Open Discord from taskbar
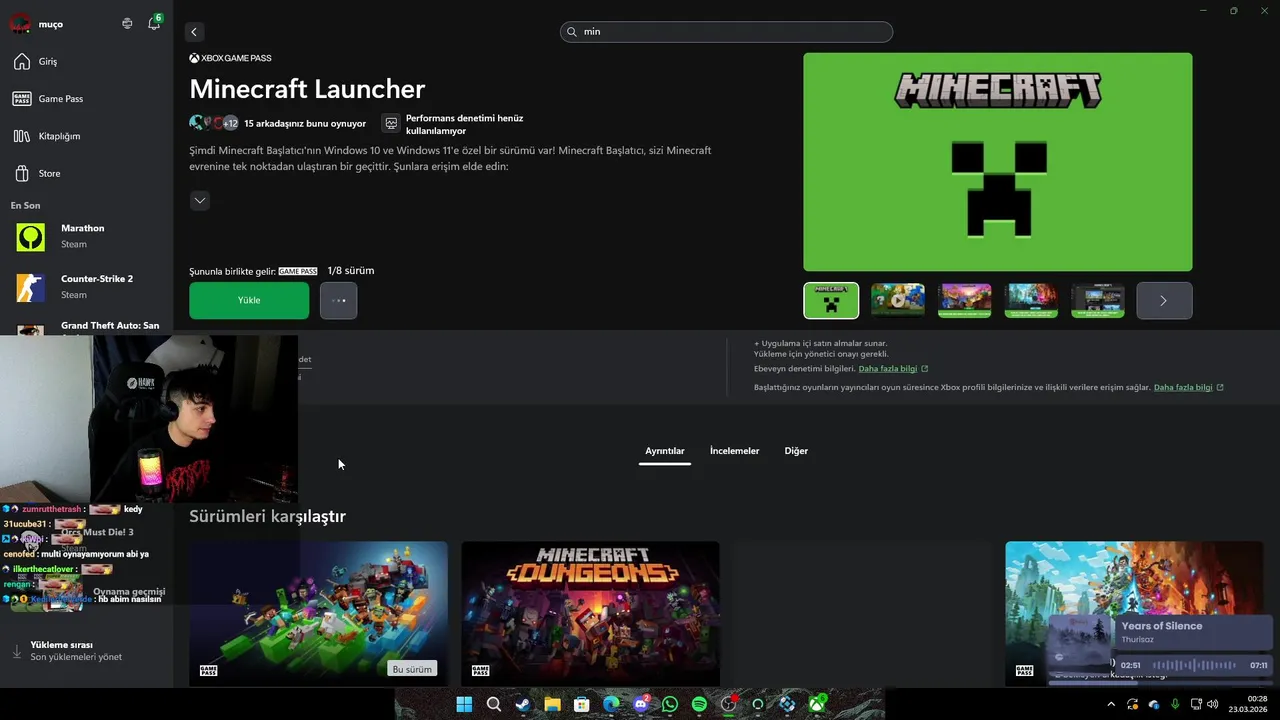Screen dimensions: 1280x720 coord(641,704)
